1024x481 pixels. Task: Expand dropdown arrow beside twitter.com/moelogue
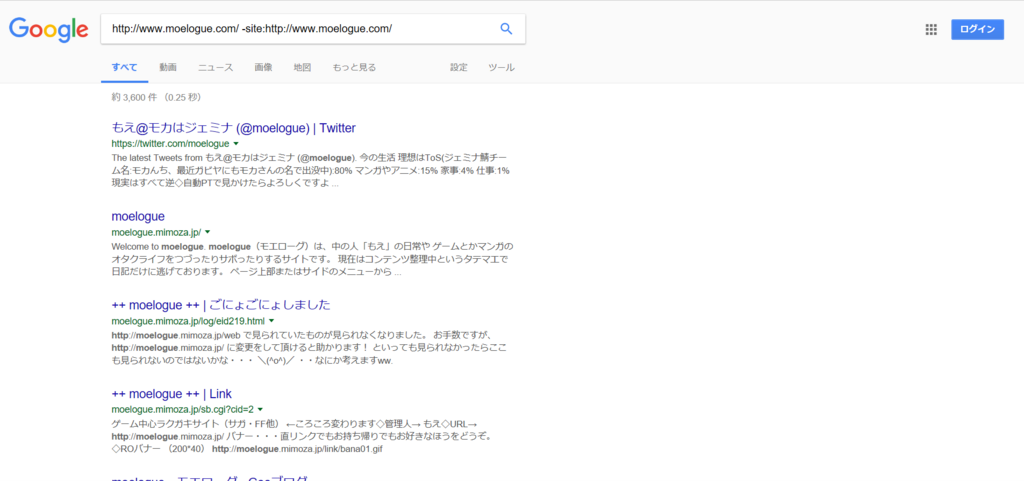236,144
